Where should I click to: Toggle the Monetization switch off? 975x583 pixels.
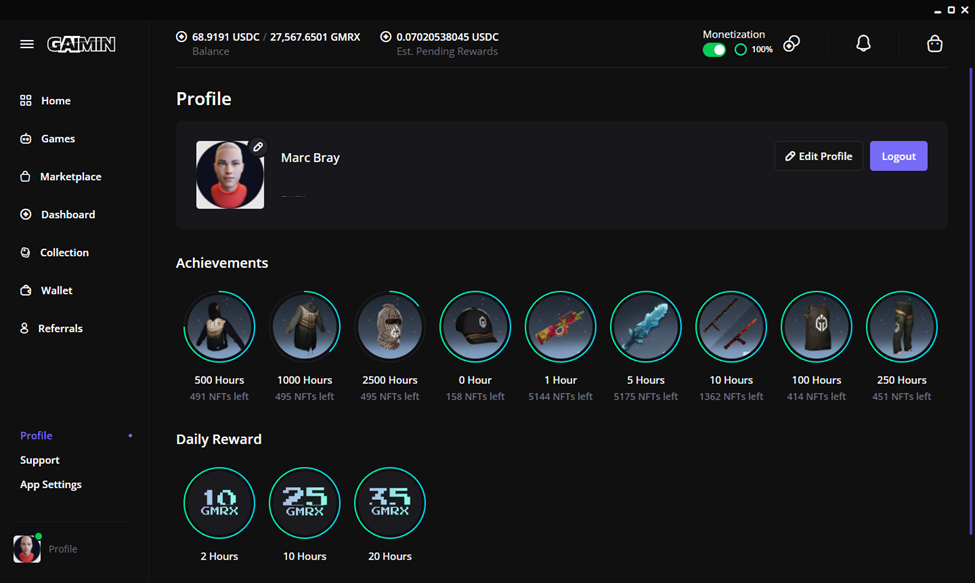(x=714, y=50)
